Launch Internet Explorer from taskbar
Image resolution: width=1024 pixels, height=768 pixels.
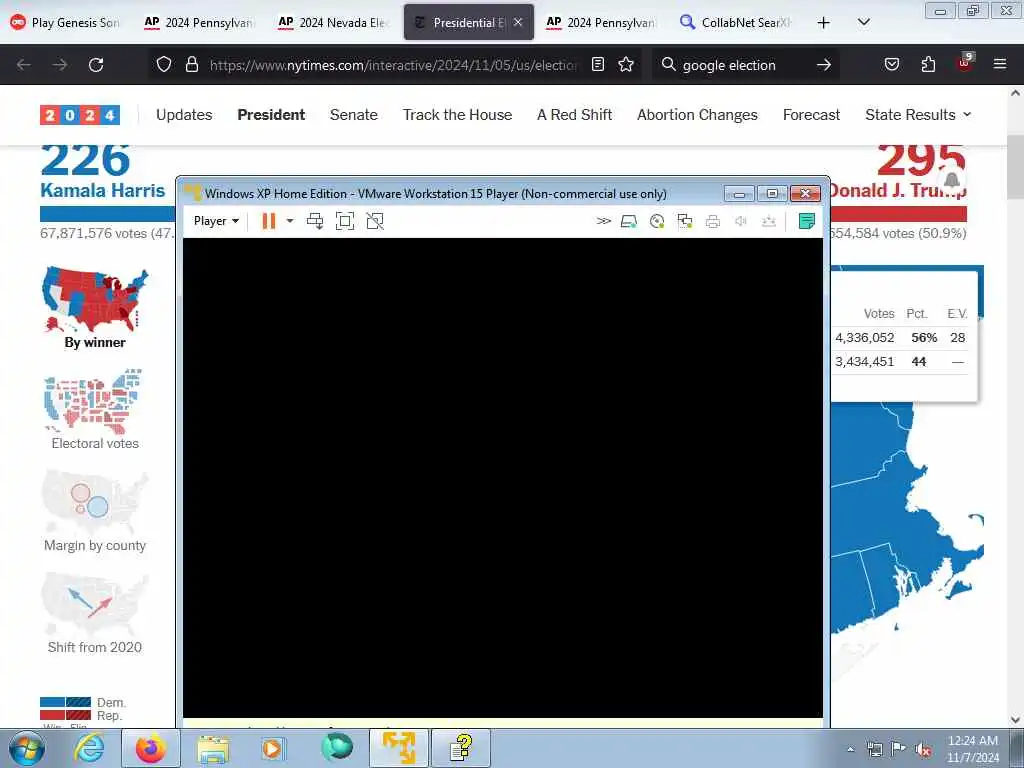click(88, 748)
